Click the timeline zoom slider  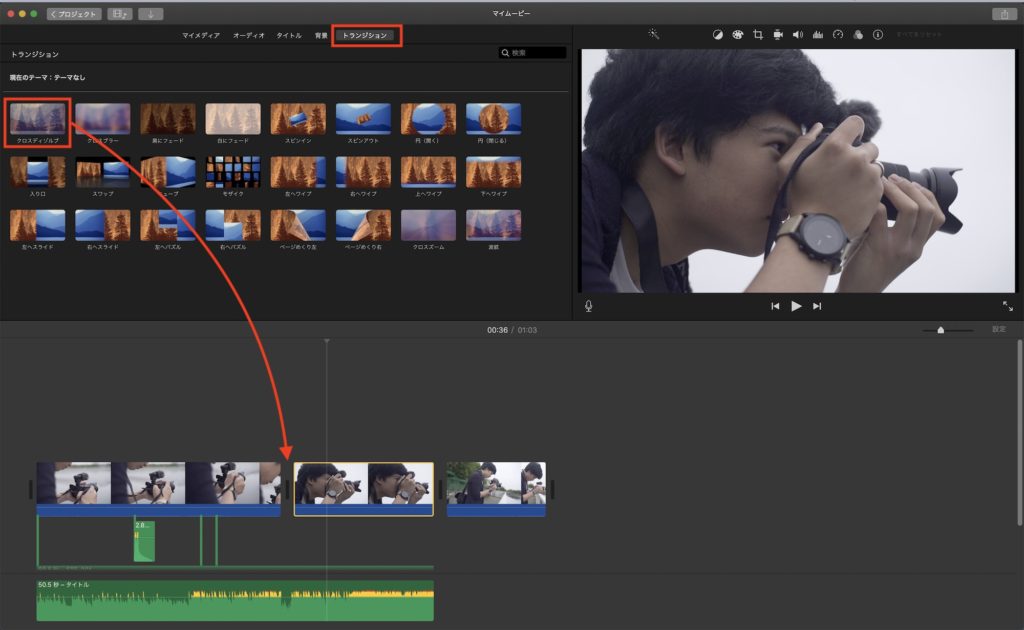coord(941,329)
